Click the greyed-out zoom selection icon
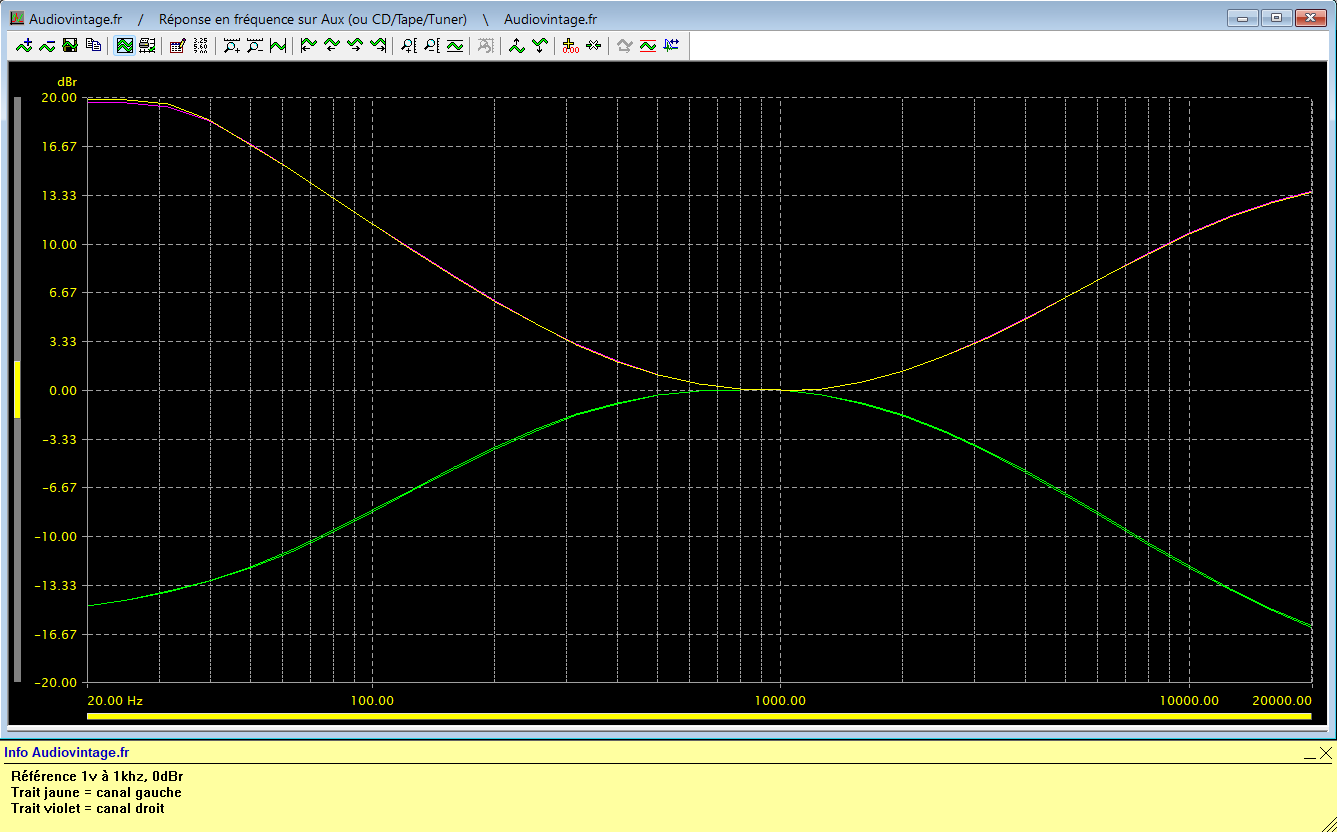The width and height of the screenshot is (1337, 832). 485,45
